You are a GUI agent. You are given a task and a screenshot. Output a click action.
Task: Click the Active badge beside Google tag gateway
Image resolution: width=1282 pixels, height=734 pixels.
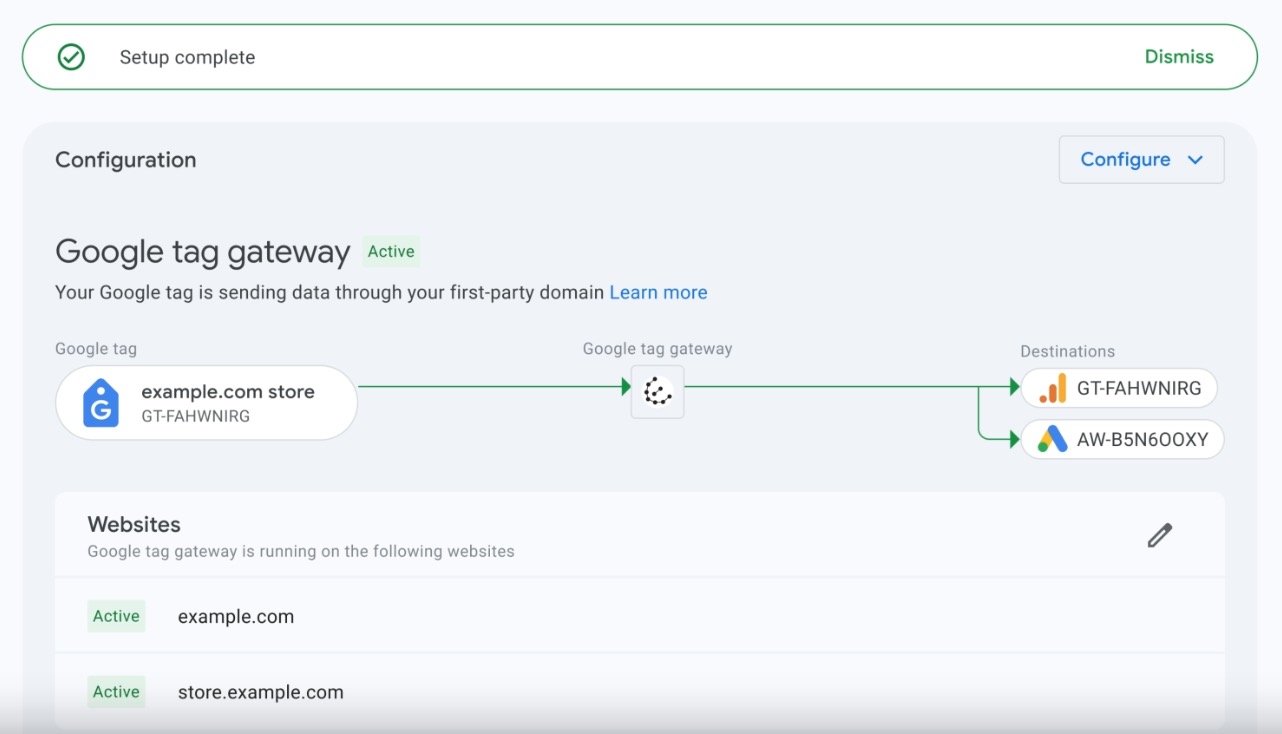(x=391, y=252)
